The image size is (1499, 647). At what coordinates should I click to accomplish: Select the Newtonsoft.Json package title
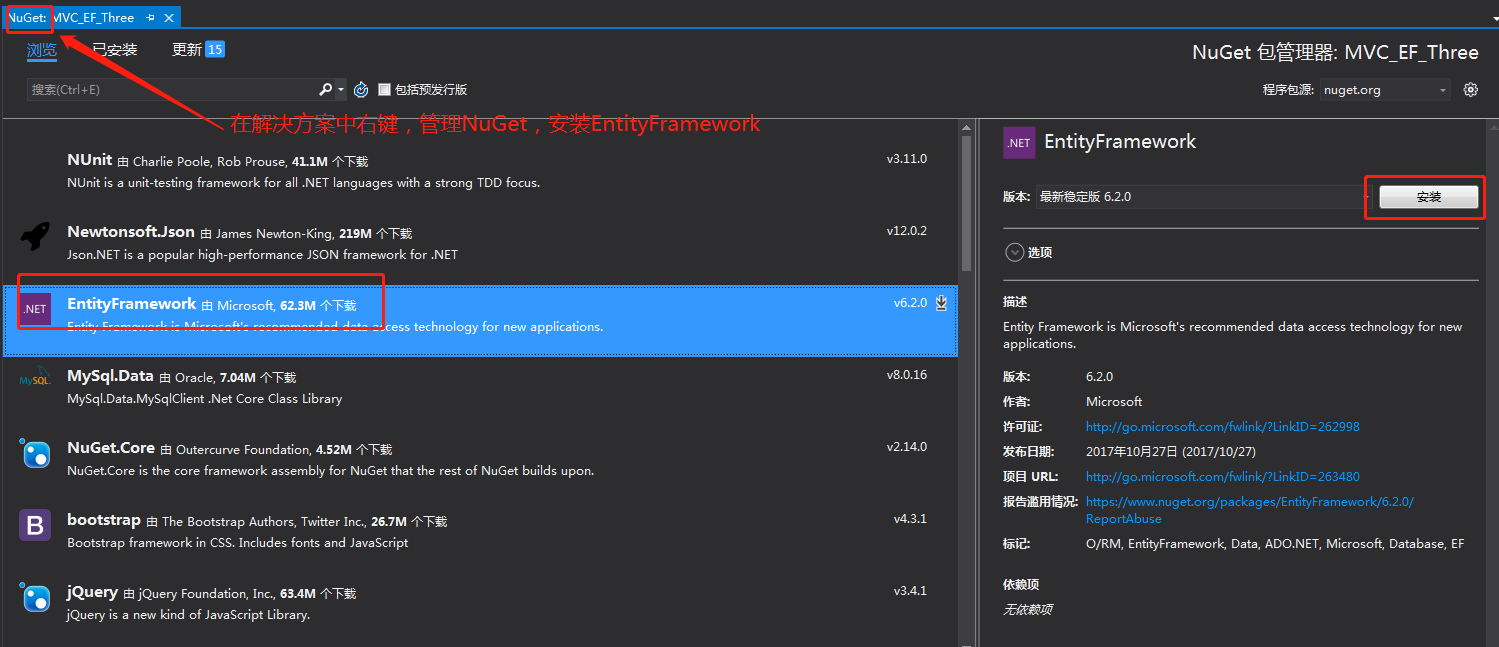coord(131,232)
